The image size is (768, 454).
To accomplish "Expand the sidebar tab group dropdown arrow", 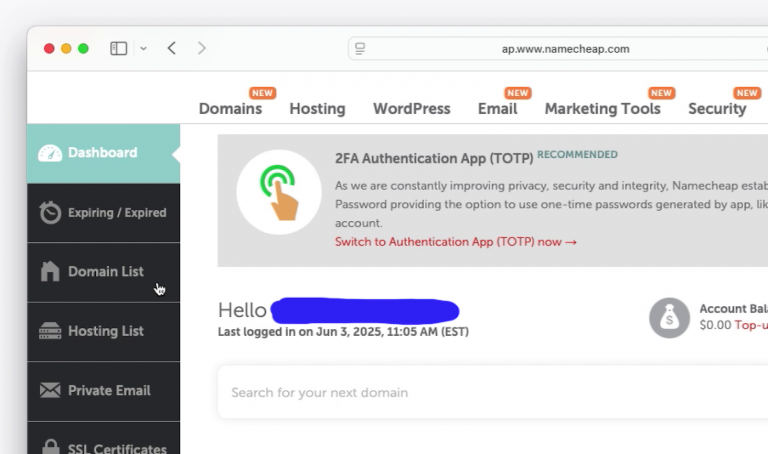I will [144, 48].
